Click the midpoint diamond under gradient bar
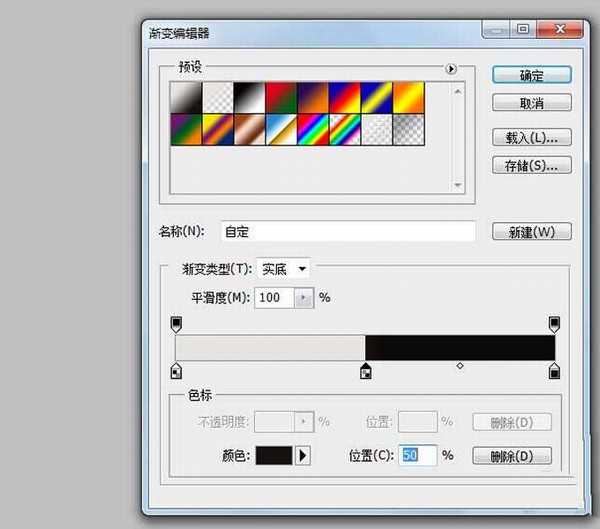This screenshot has width=600, height=529. click(x=459, y=366)
